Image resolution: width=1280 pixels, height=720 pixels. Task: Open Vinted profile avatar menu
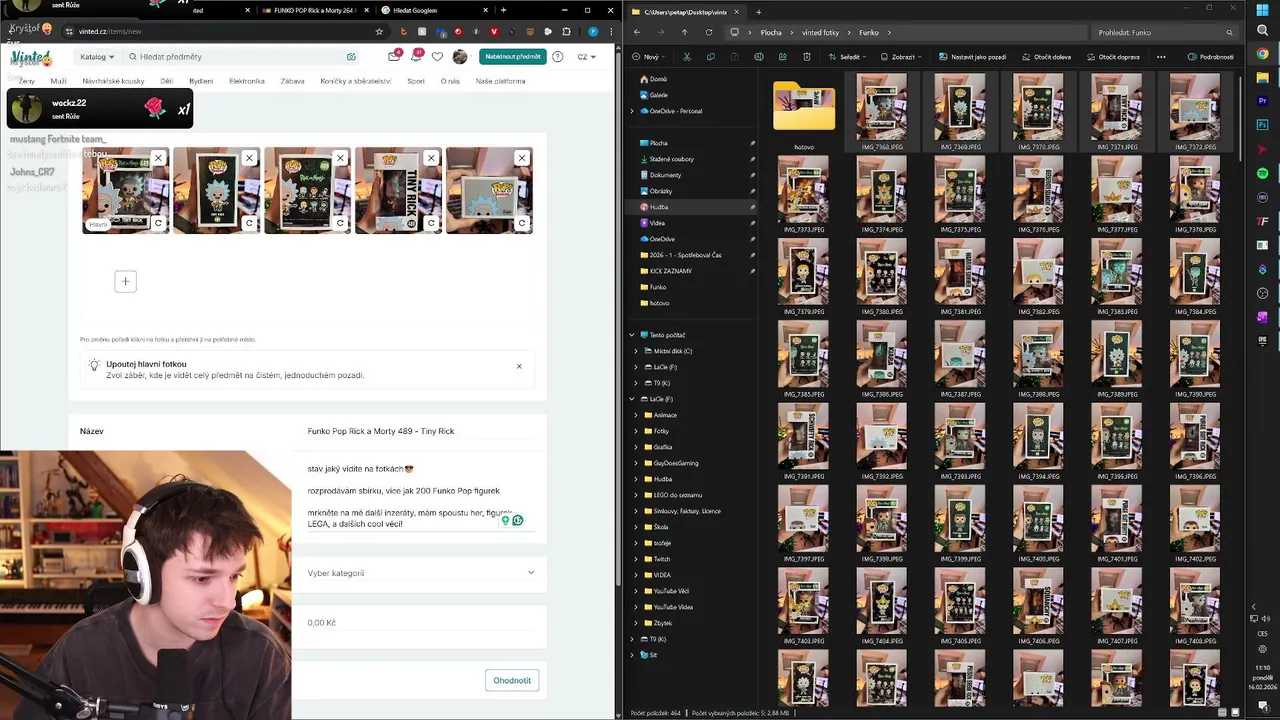460,57
